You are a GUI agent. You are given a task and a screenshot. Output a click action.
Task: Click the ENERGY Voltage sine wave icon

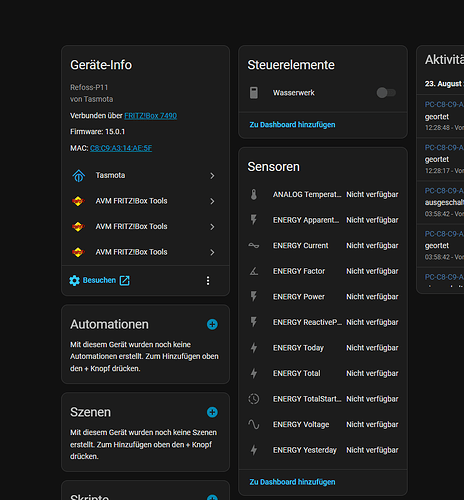pyautogui.click(x=254, y=424)
